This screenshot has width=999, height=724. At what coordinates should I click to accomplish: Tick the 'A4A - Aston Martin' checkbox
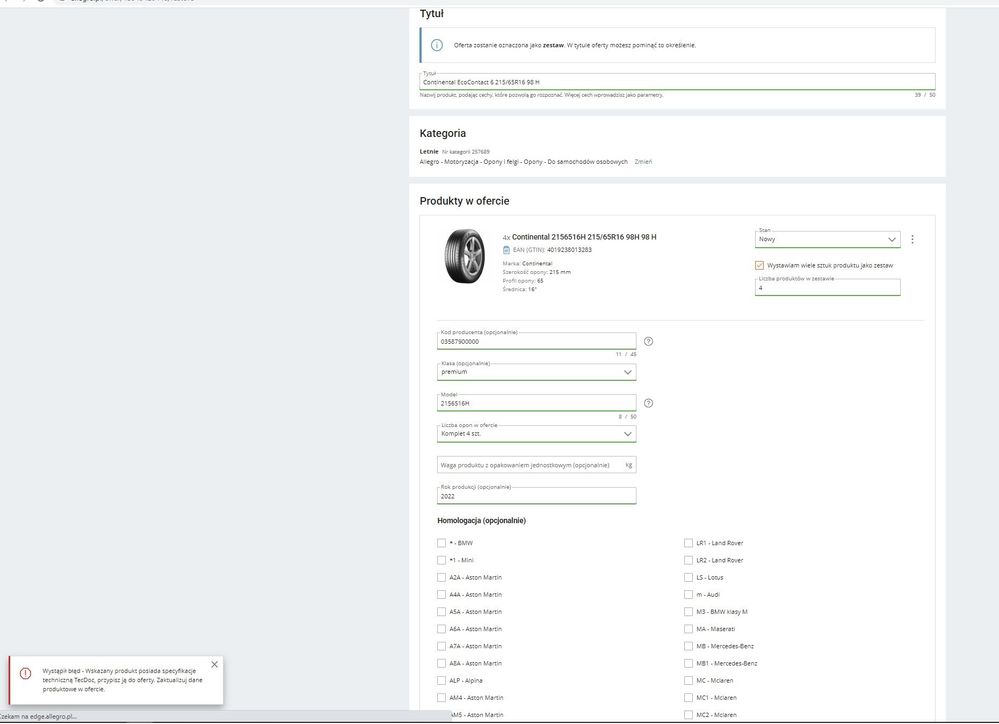442,595
